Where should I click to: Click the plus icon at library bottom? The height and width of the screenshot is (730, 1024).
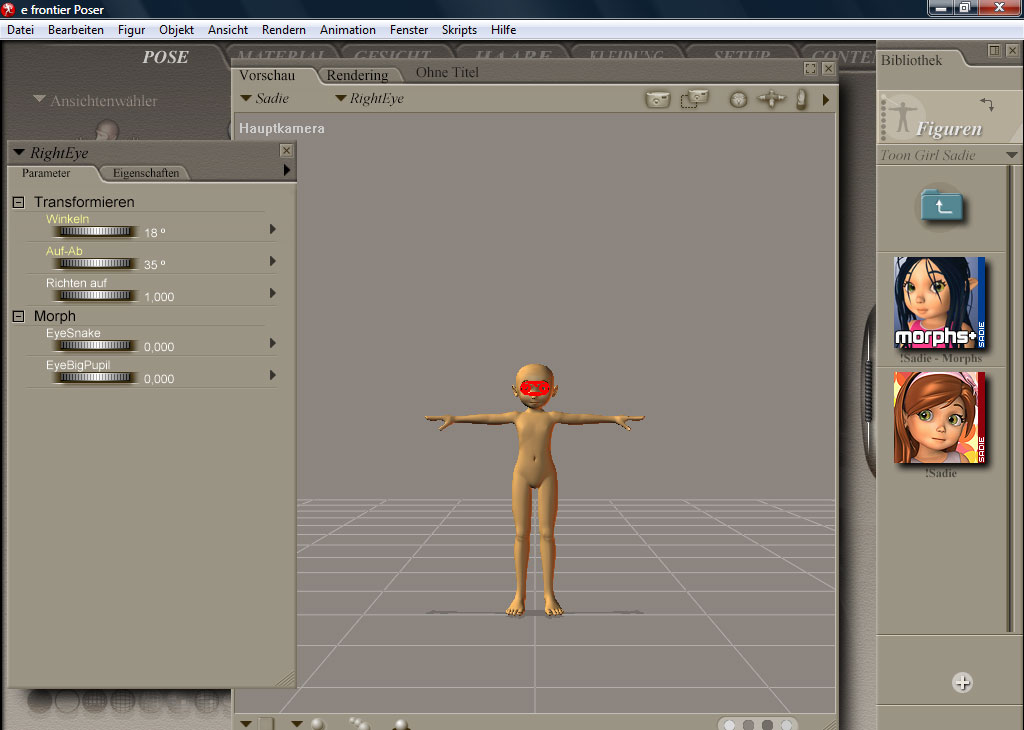pos(962,683)
